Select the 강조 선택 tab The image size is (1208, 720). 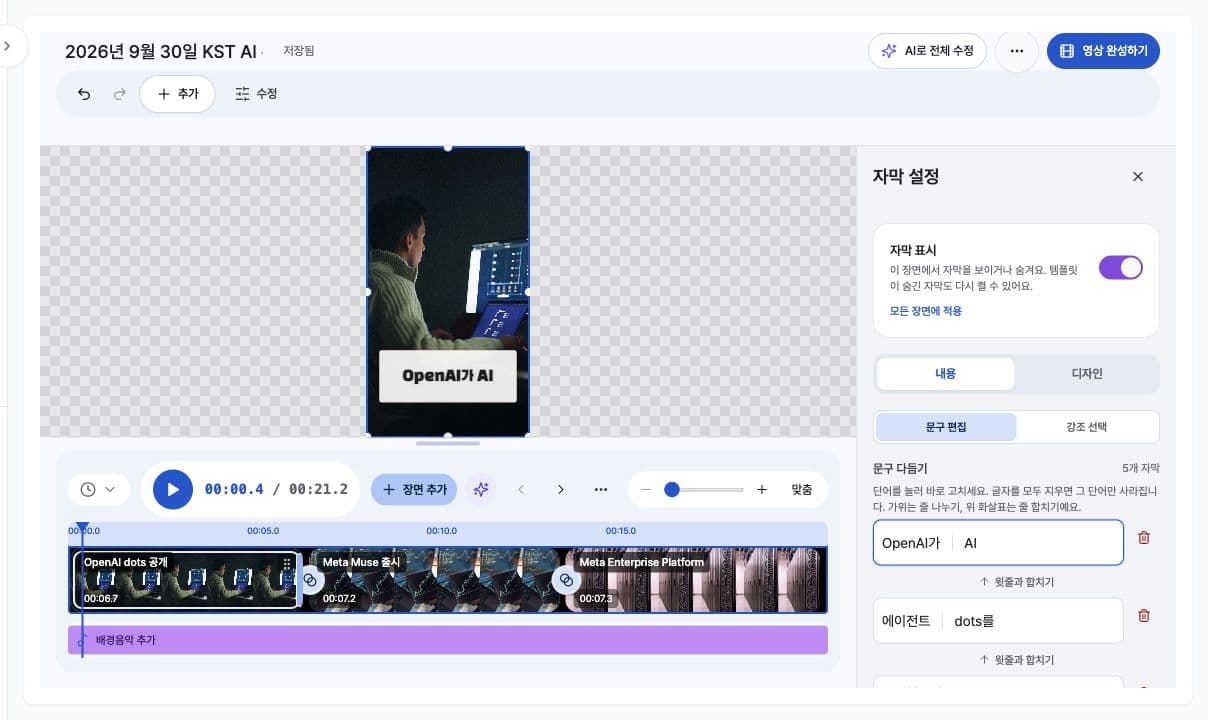coord(1087,427)
